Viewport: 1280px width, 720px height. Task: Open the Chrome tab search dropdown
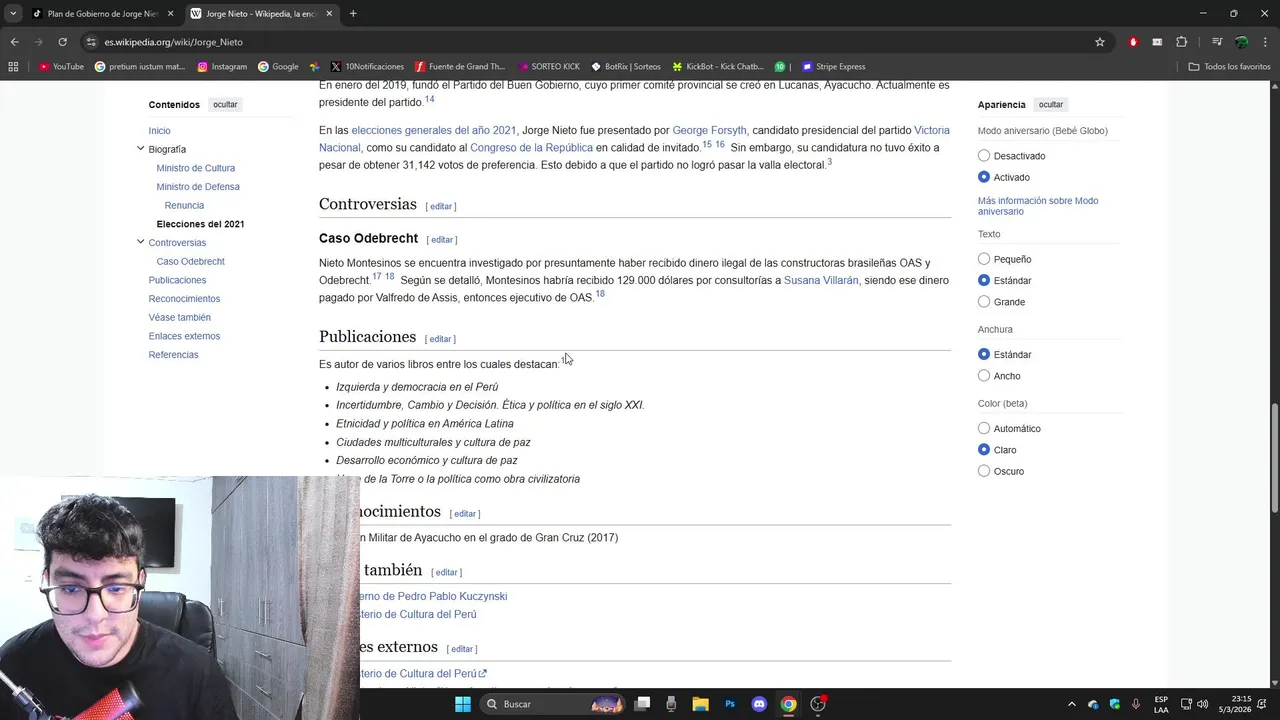(13, 13)
